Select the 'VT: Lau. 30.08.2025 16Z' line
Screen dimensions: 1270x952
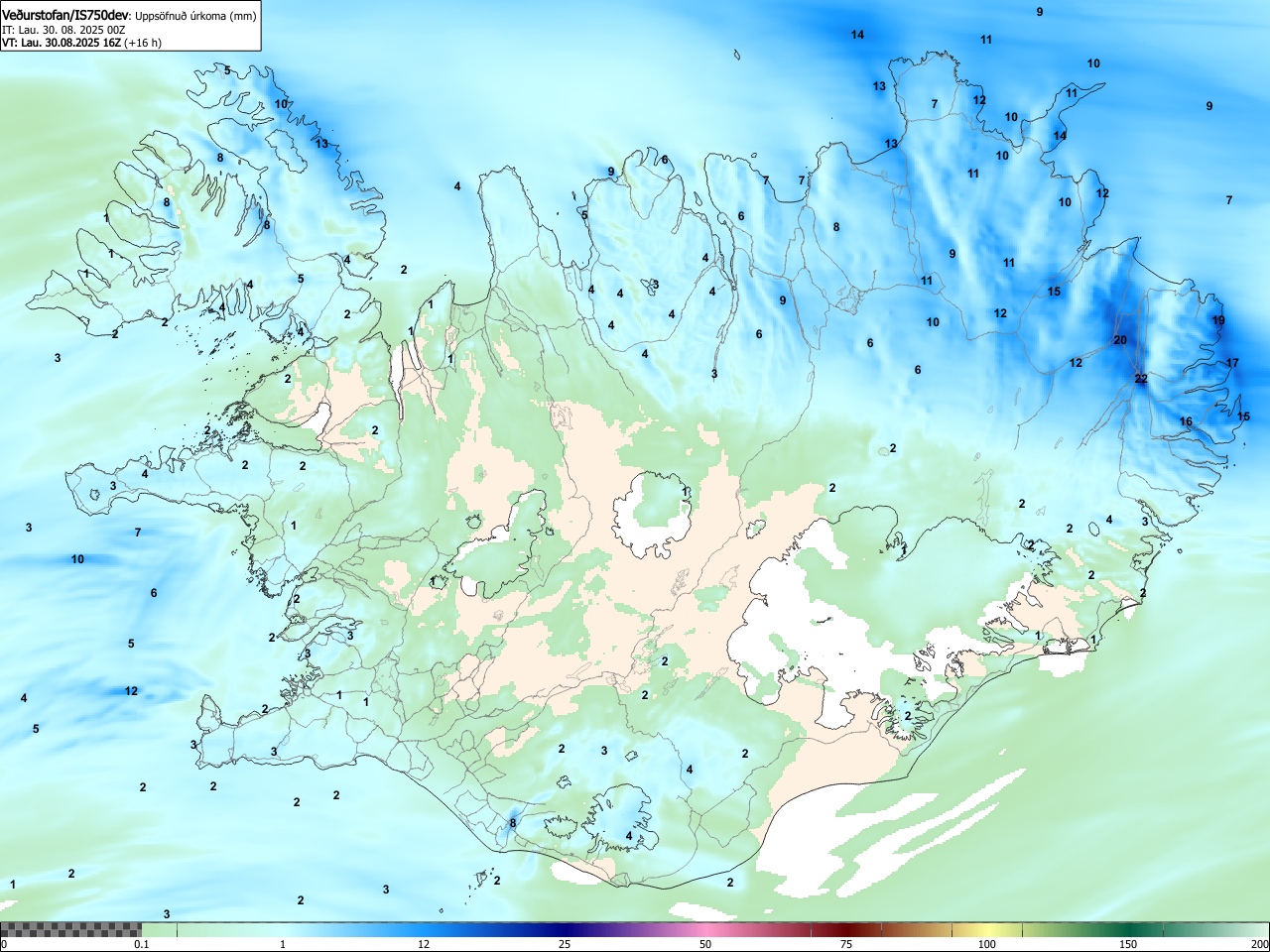[x=62, y=43]
